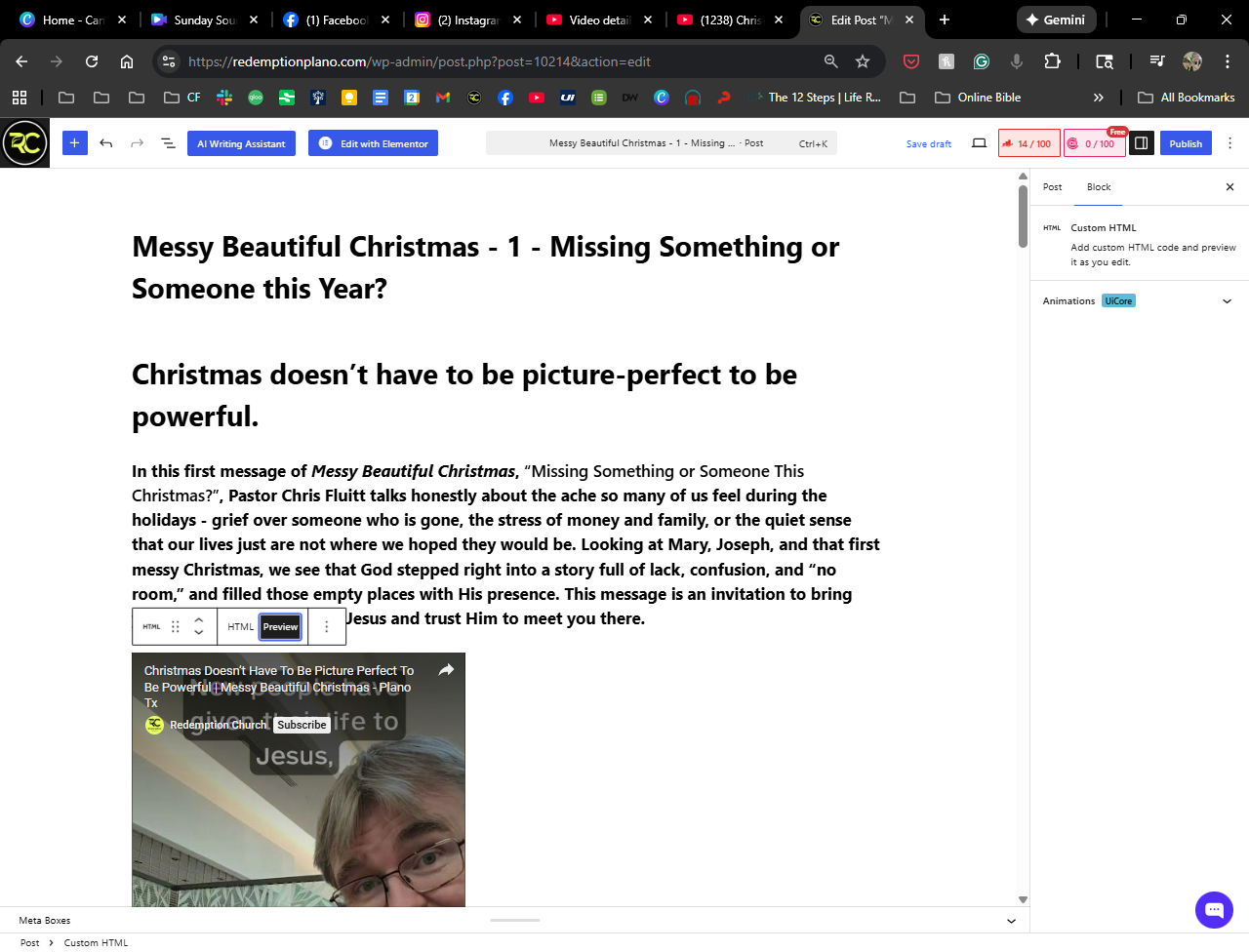
Task: Open the chat support bubble
Action: tap(1214, 910)
